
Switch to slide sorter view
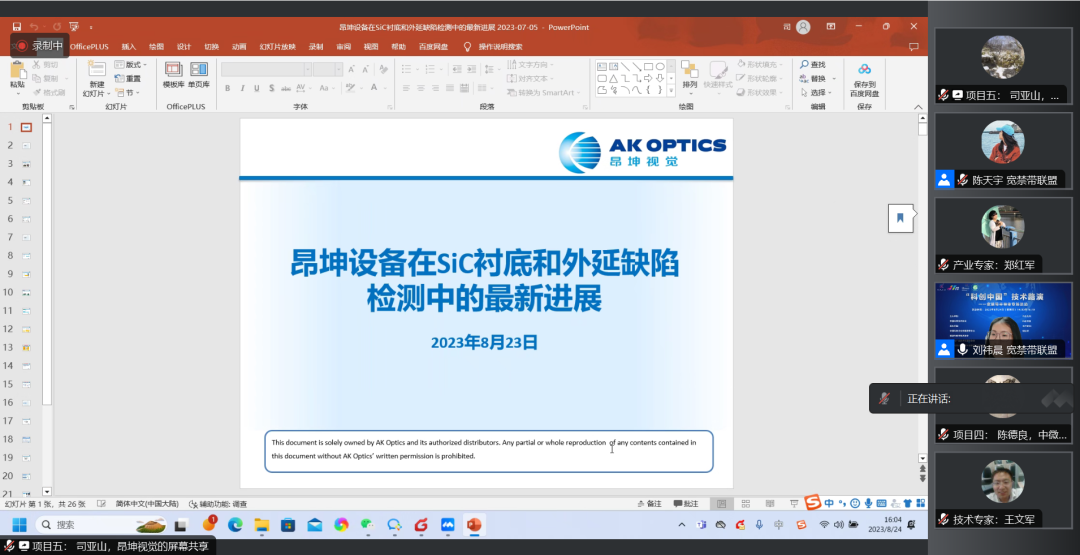pos(746,504)
